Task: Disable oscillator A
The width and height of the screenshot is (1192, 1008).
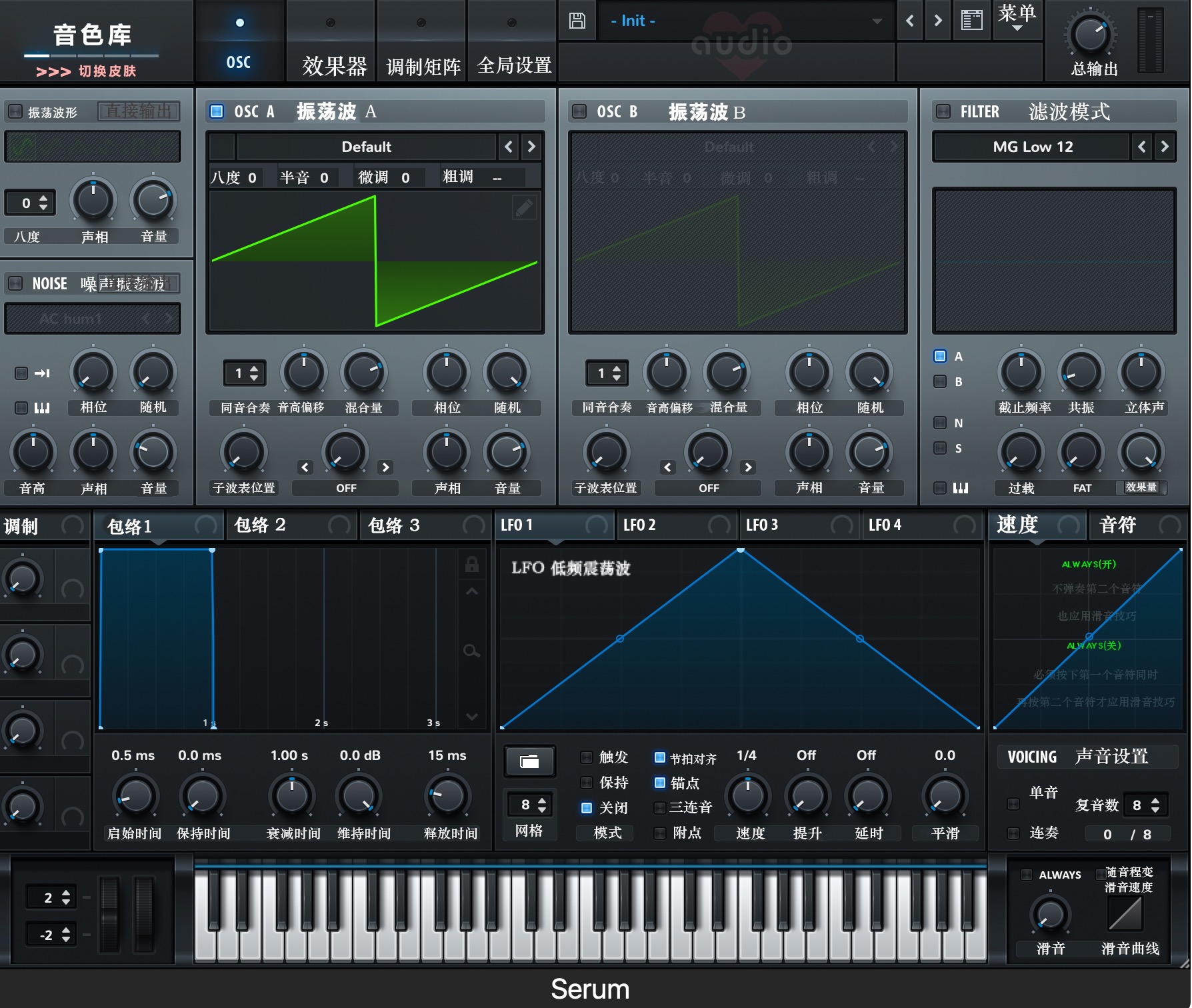Action: (217, 111)
